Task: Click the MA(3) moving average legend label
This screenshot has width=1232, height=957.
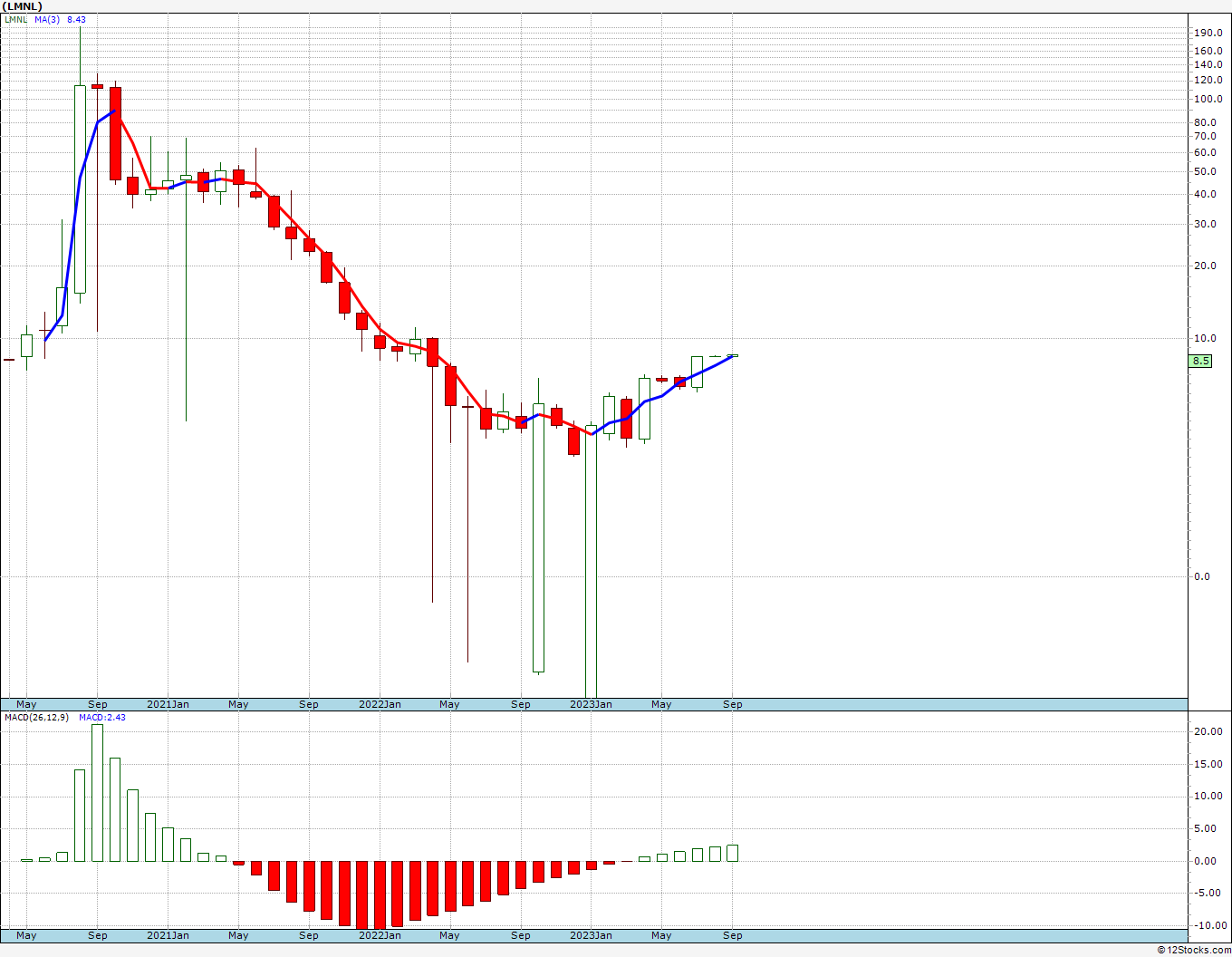Action: (x=48, y=19)
